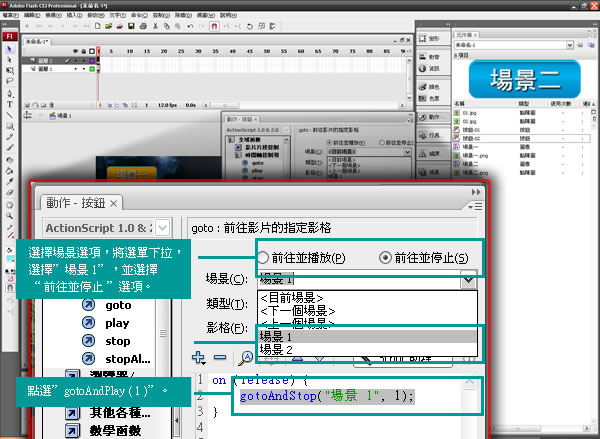
Task: Switch to the 元件庫 library tab
Action: coord(466,35)
